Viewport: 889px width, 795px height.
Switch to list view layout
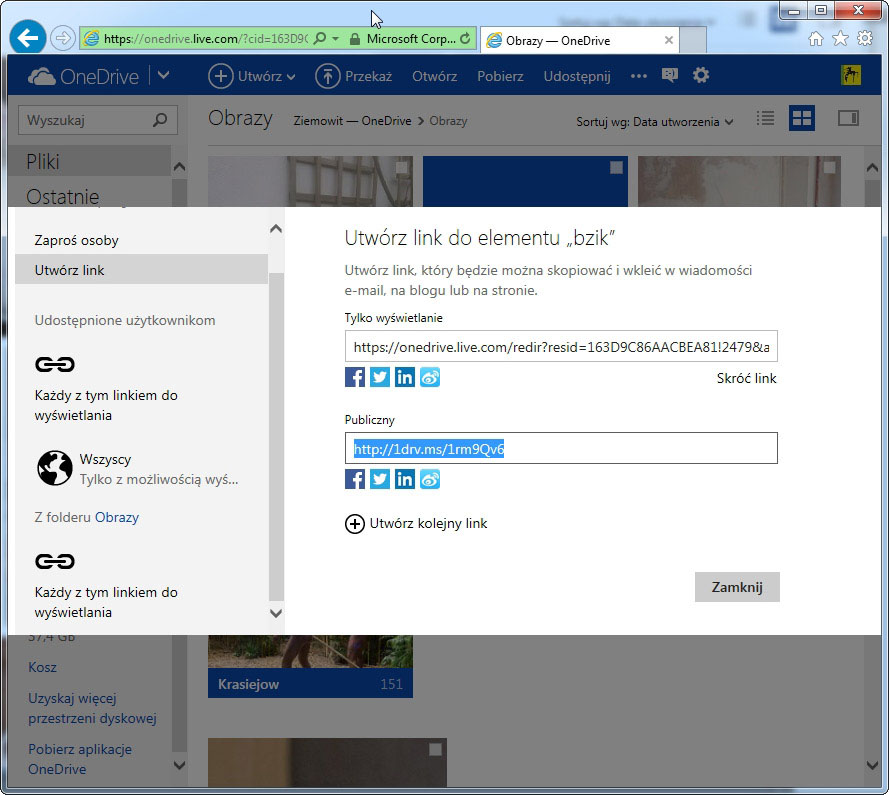click(765, 119)
